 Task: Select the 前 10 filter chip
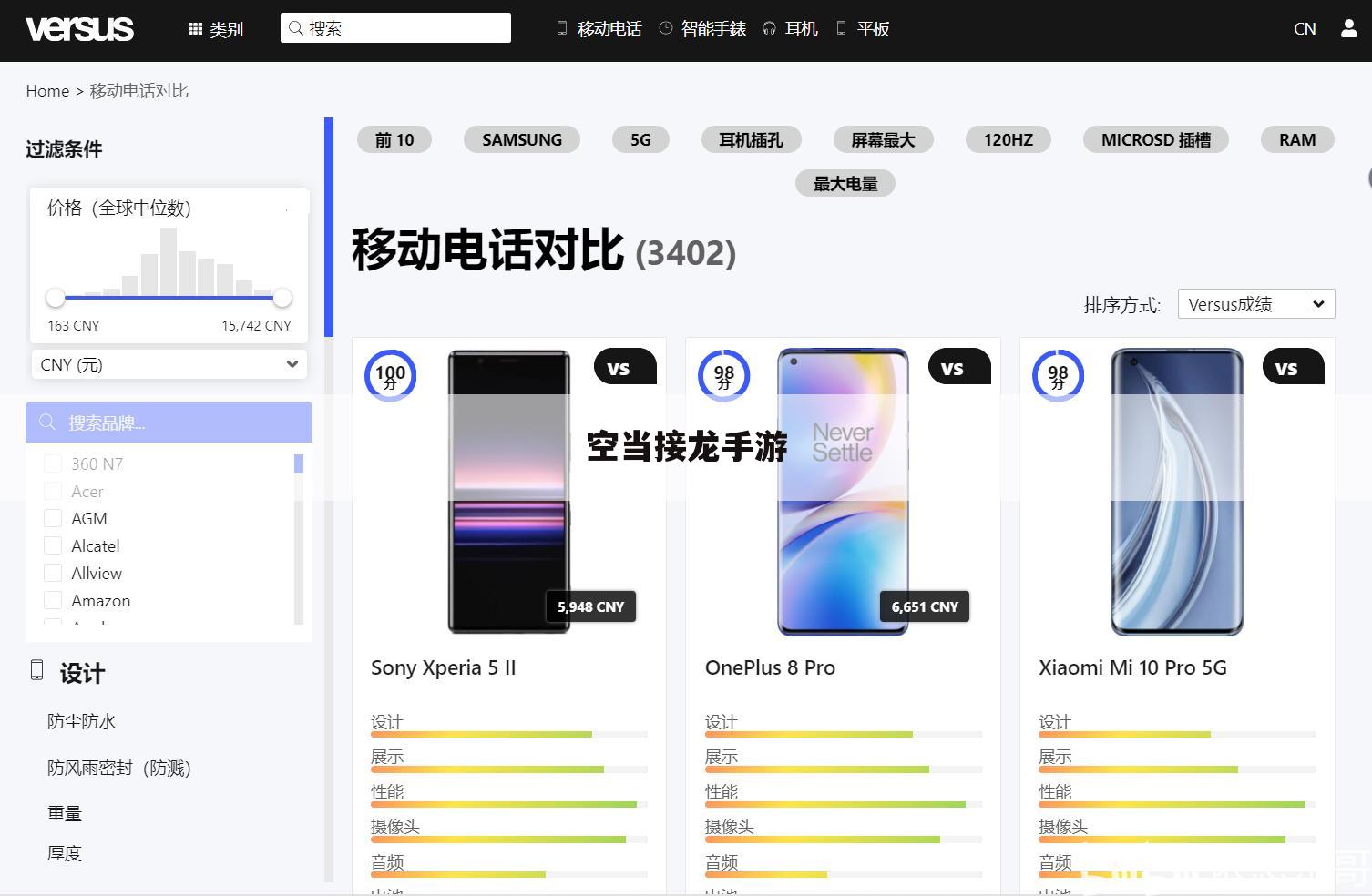(x=394, y=139)
